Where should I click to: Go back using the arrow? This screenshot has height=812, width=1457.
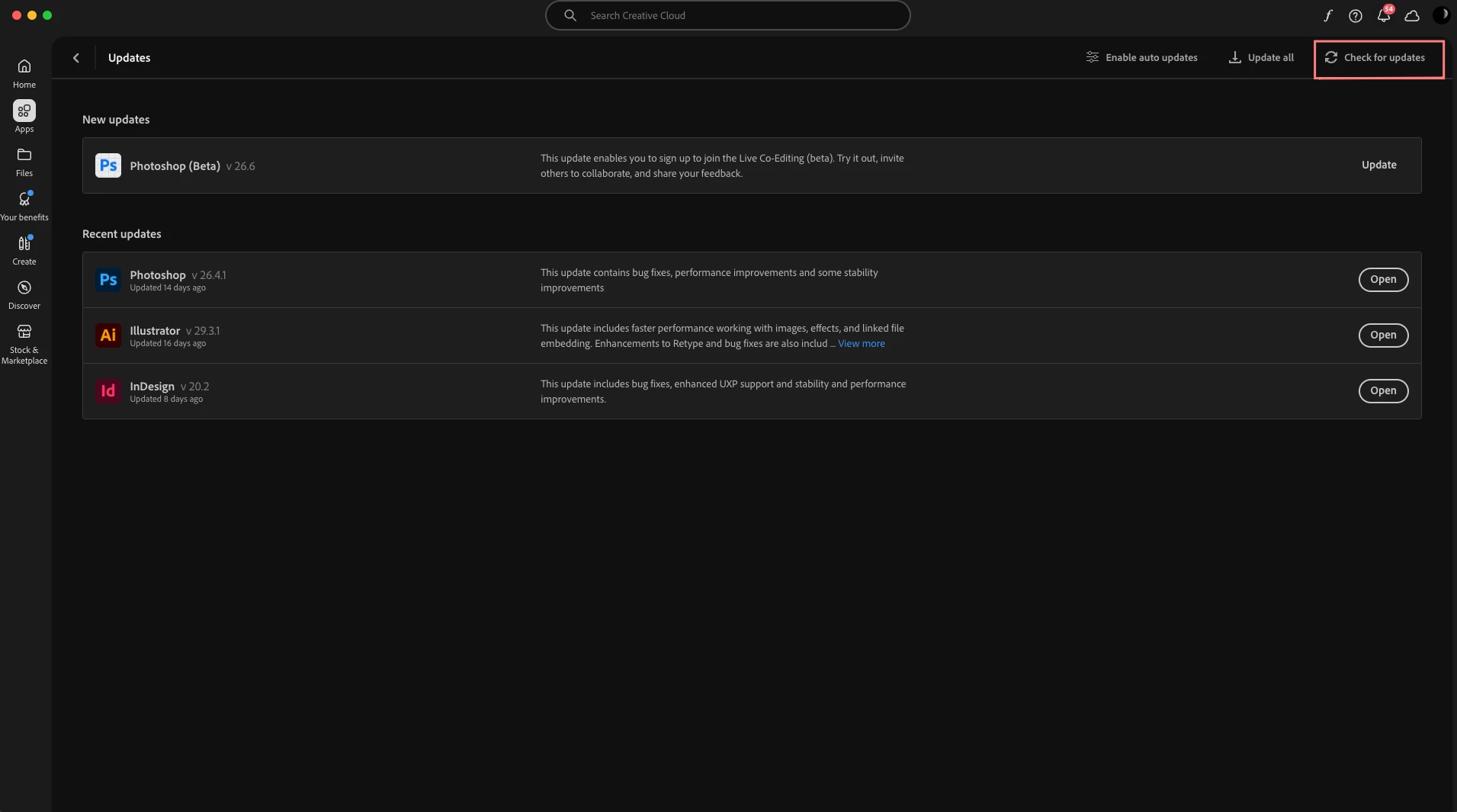pyautogui.click(x=76, y=58)
